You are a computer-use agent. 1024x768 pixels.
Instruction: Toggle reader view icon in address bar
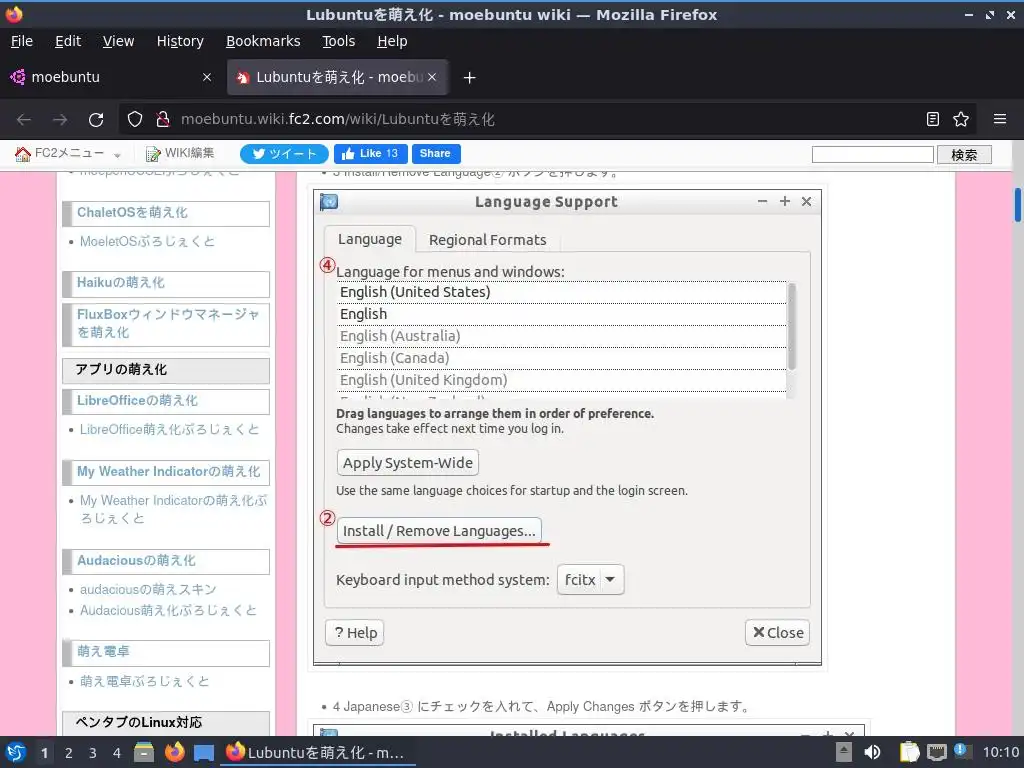[x=933, y=119]
